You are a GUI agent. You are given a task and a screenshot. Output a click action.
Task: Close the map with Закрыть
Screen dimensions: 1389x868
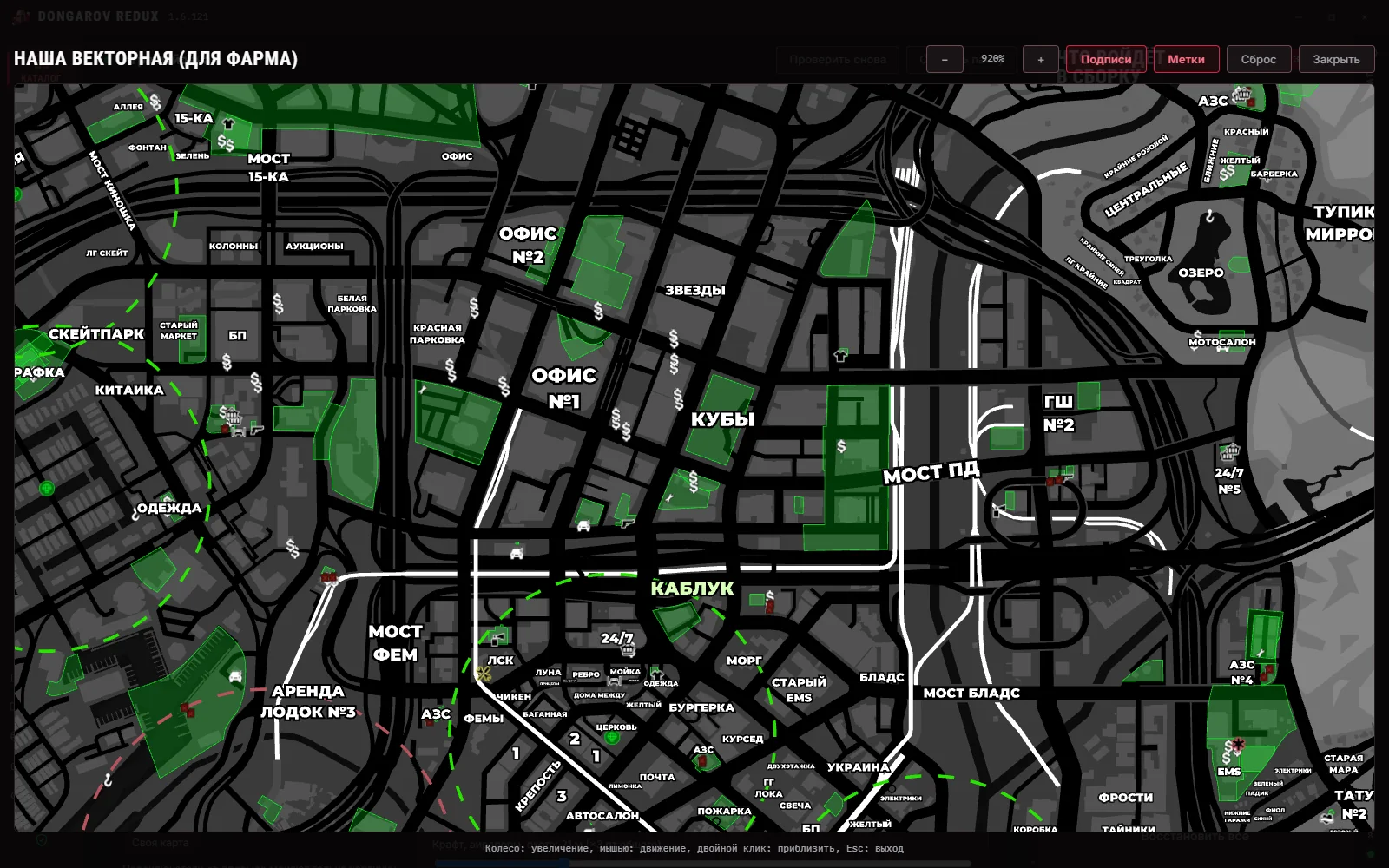coord(1336,59)
